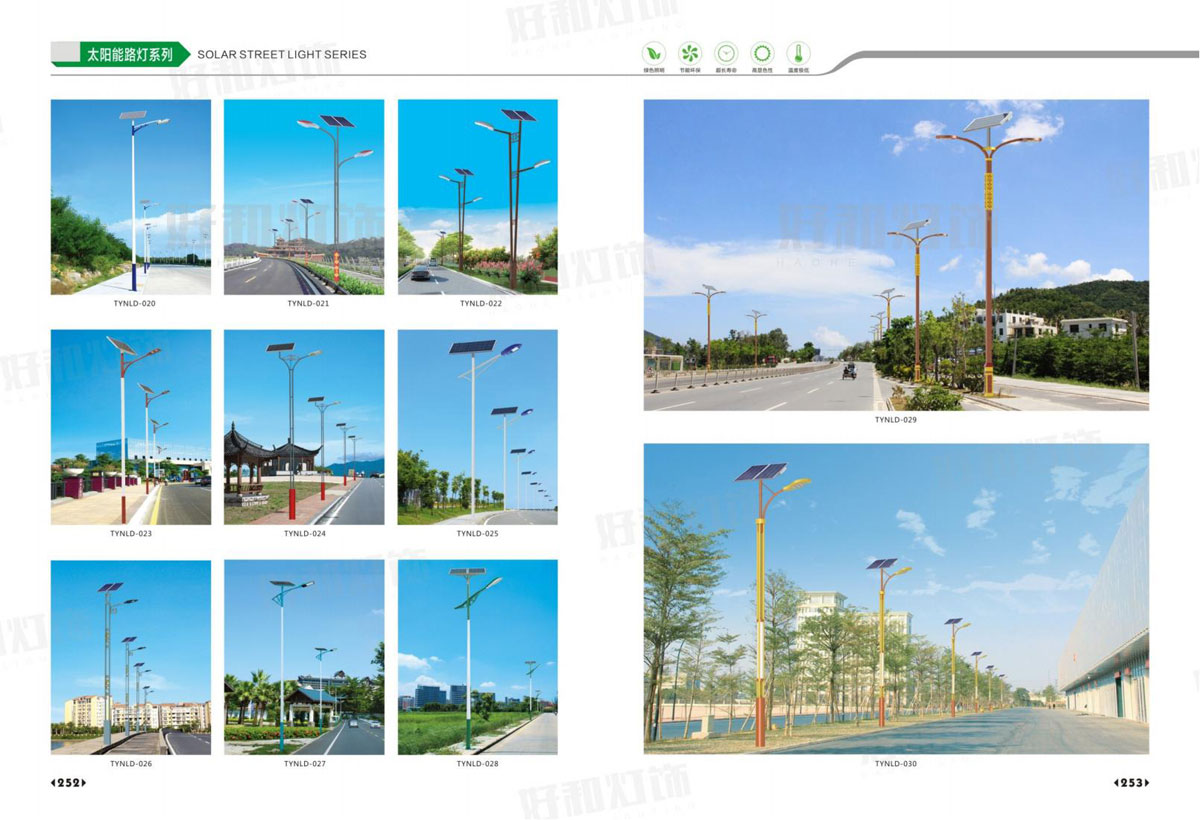Click the SOLAR STREET LIGHT SERIES title
Image resolution: width=1200 pixels, height=820 pixels.
pyautogui.click(x=282, y=55)
